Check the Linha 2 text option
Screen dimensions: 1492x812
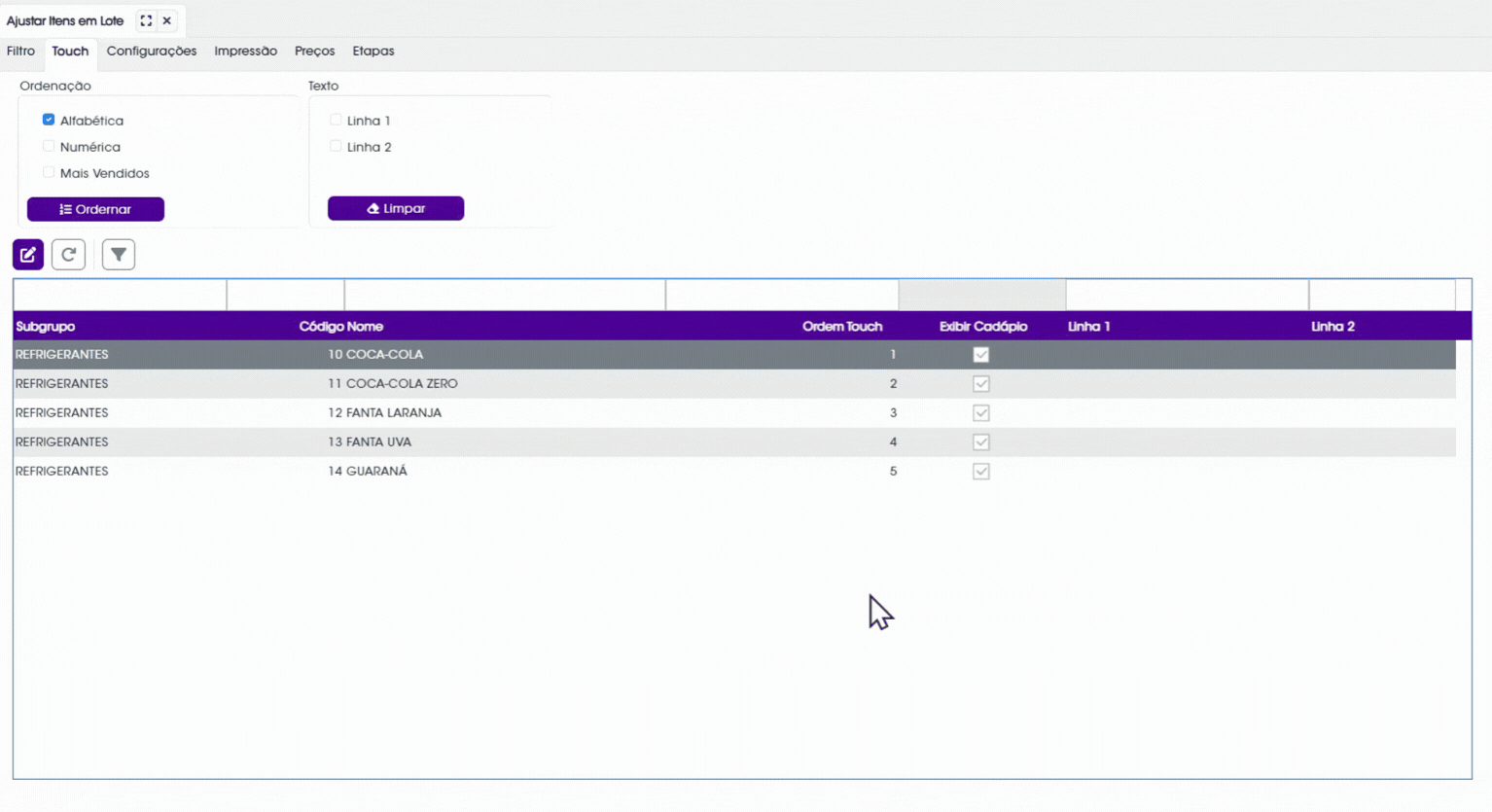[336, 146]
